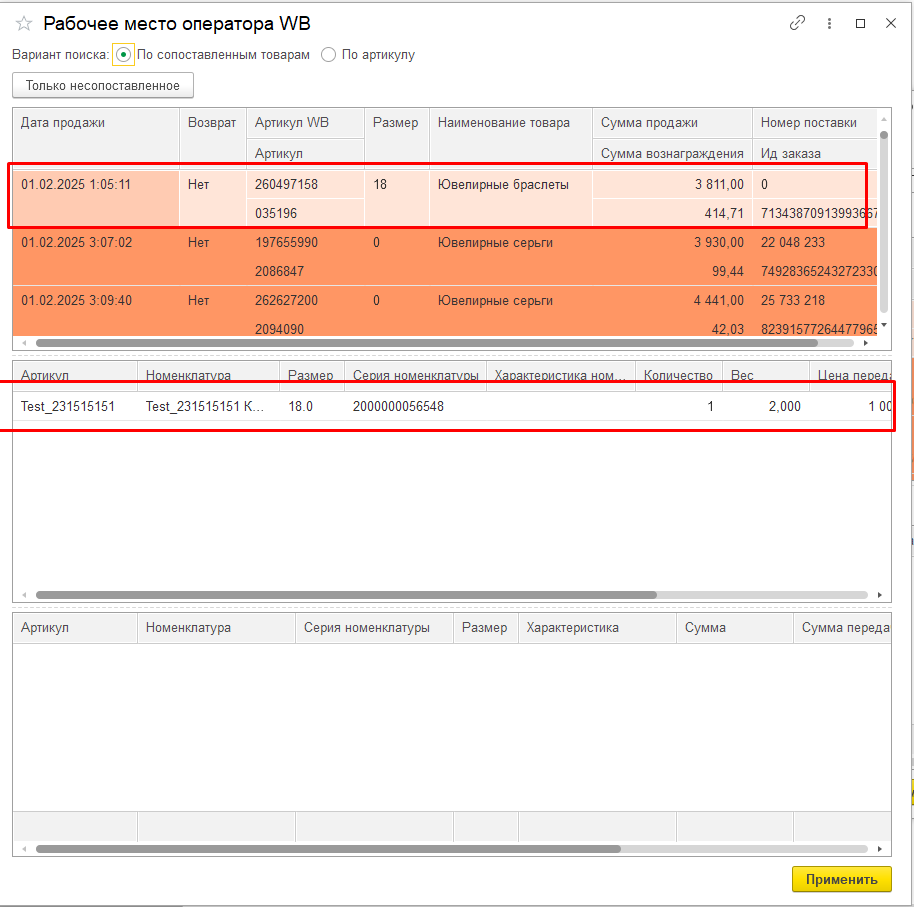Click WB article cell 197655990
This screenshot has height=907, width=914.
click(x=305, y=242)
